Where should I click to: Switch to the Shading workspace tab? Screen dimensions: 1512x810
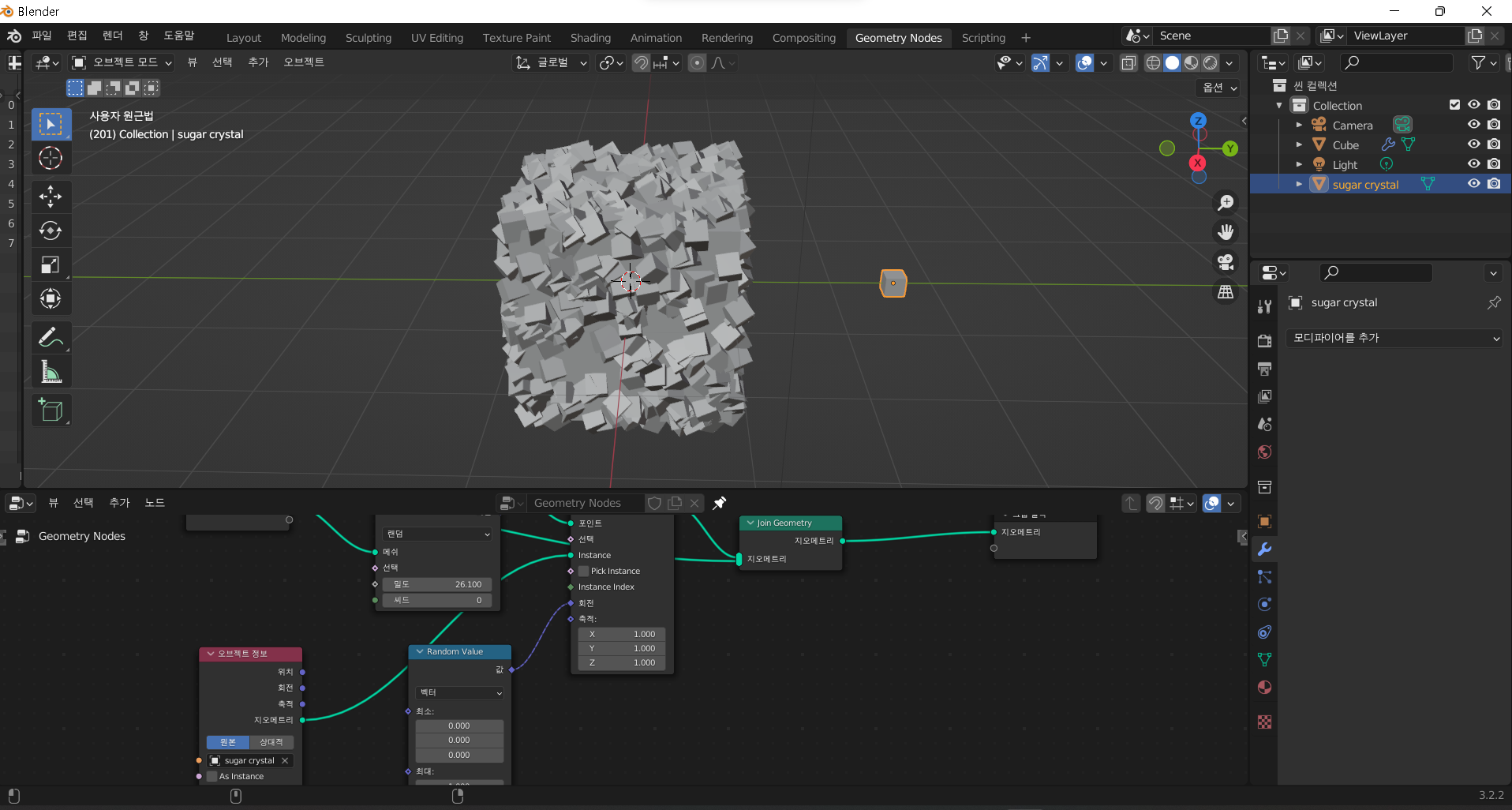[x=590, y=38]
